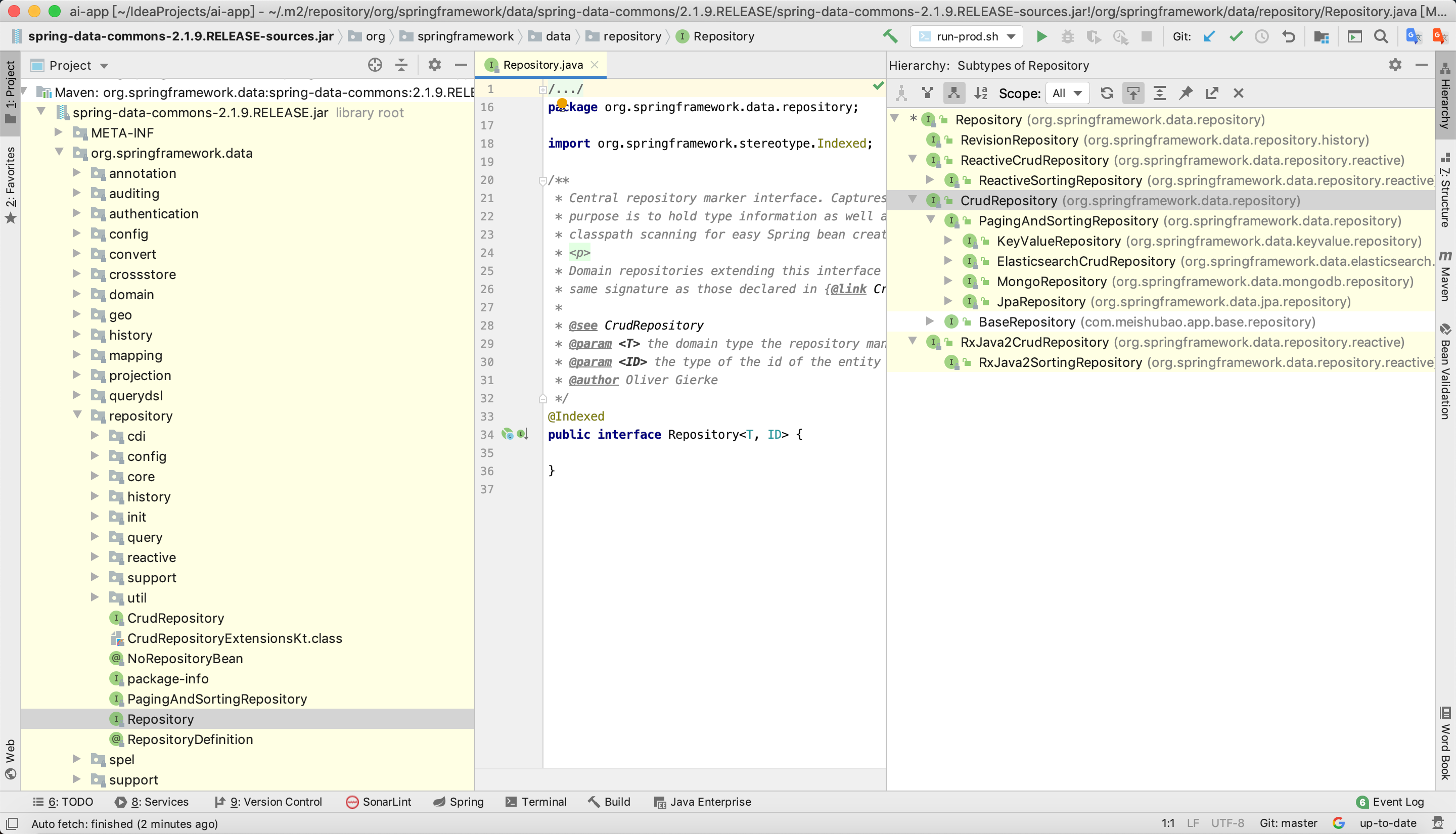Open Project panel settings gear
Screen dimensions: 1456x834
click(435, 65)
